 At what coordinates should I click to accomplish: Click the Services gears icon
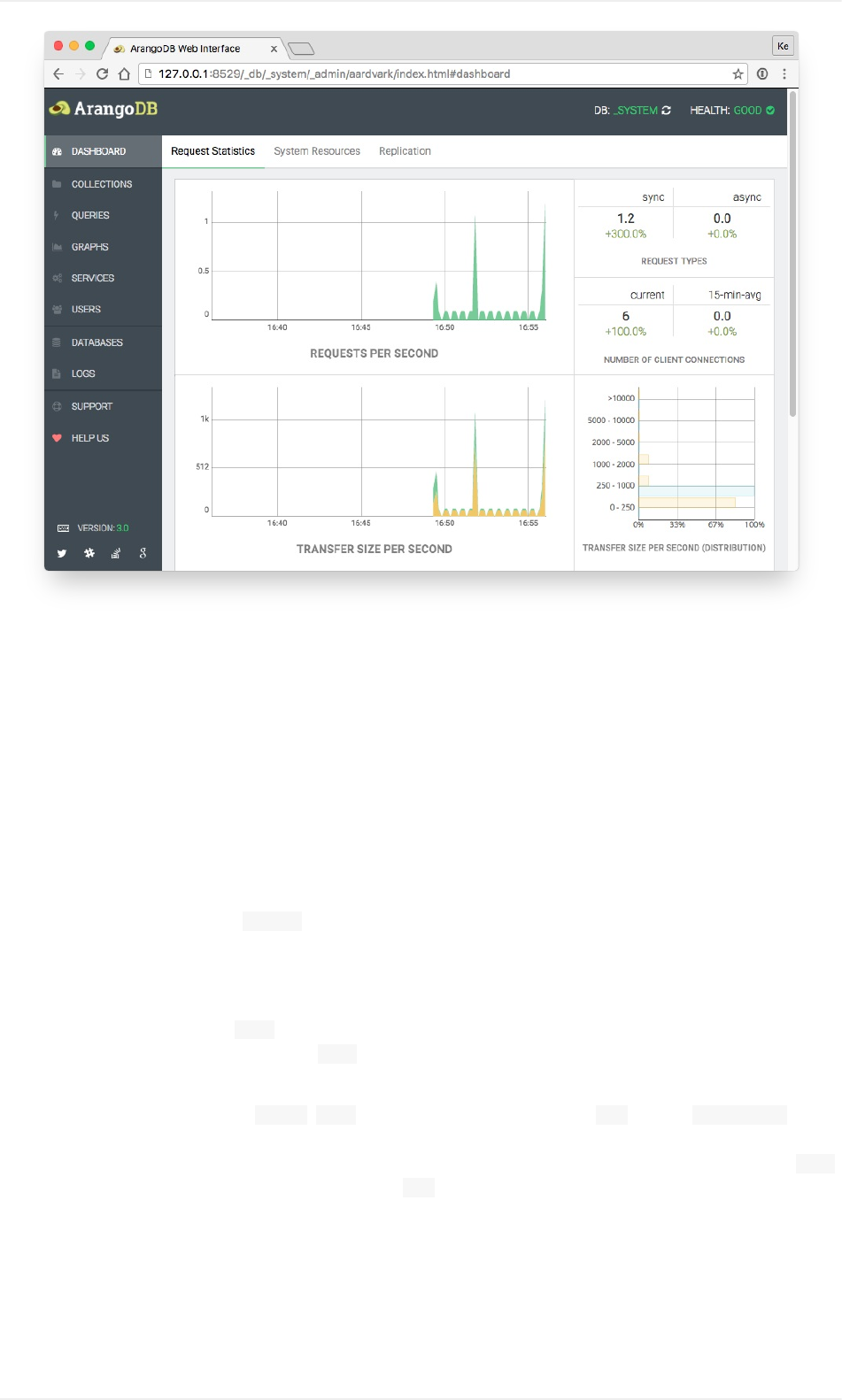[58, 278]
